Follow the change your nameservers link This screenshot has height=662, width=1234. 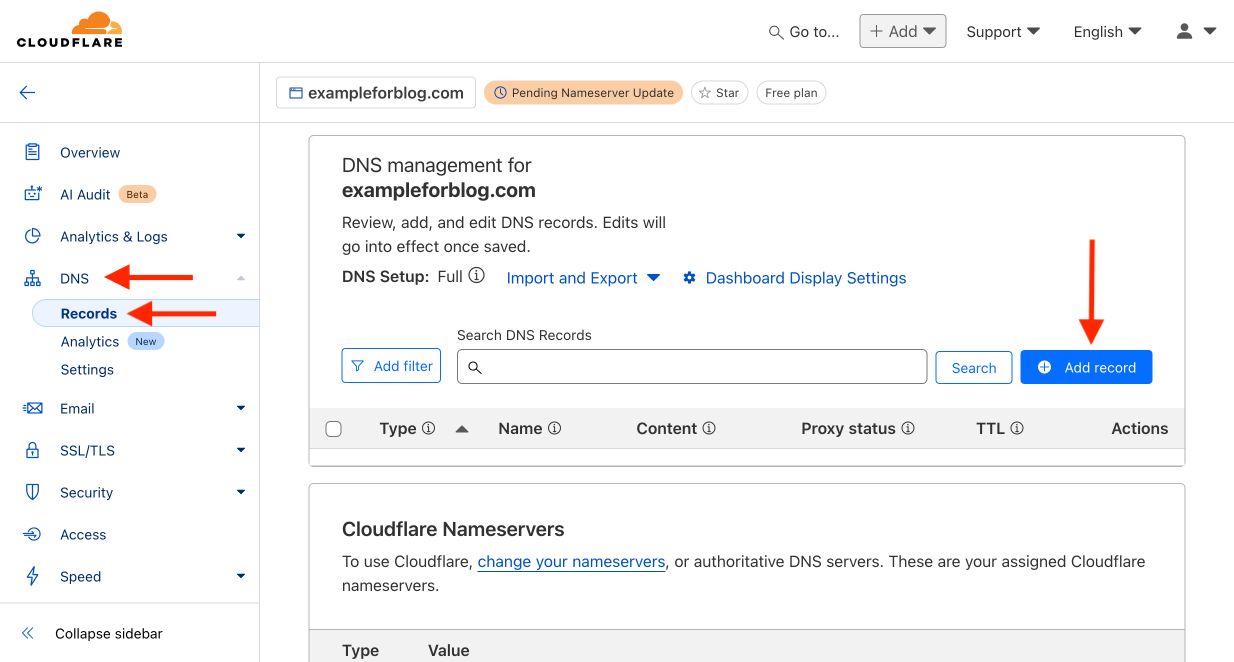tap(571, 561)
